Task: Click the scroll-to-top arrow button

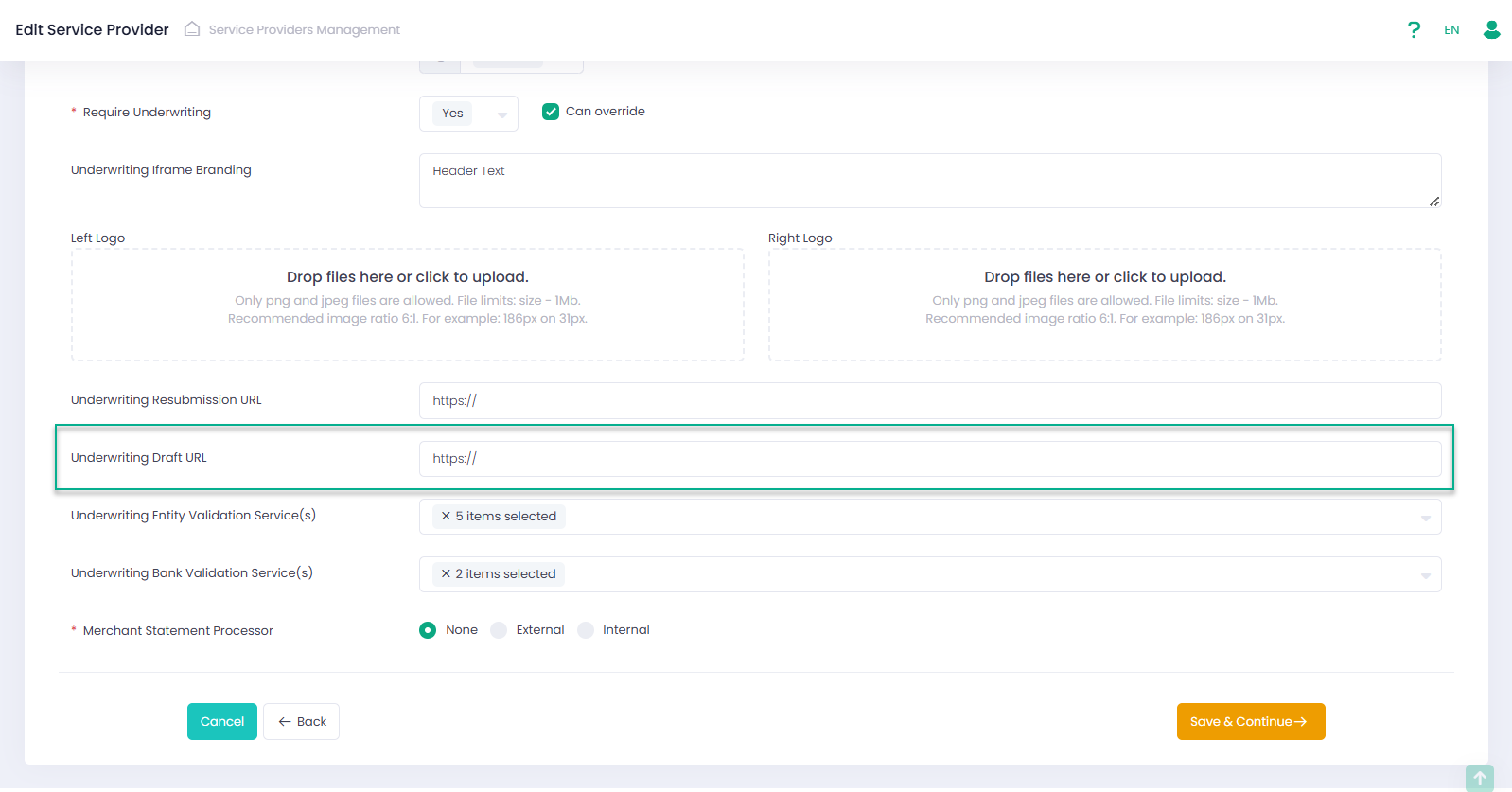Action: tap(1479, 778)
